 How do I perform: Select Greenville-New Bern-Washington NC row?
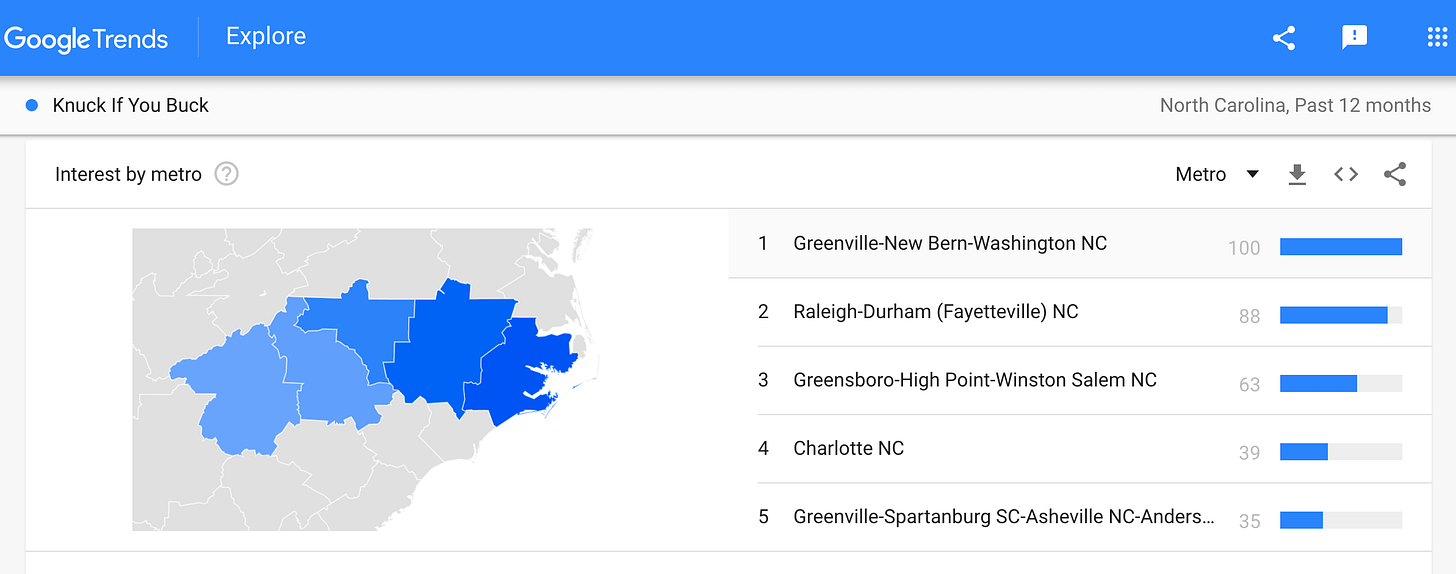(x=949, y=243)
